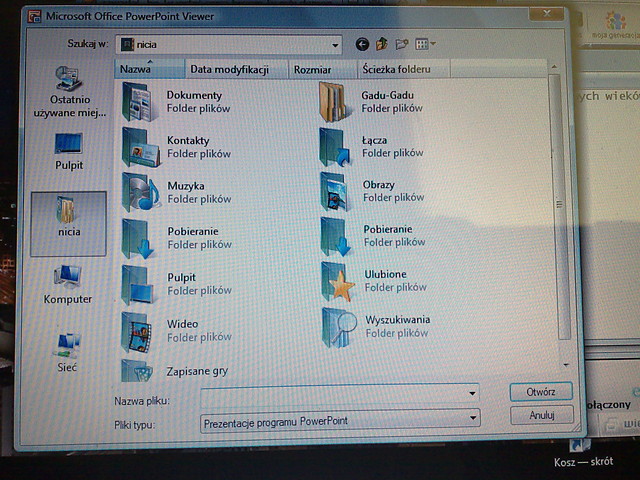Click the scrollbar down arrow
This screenshot has height=480, width=640.
(x=566, y=364)
